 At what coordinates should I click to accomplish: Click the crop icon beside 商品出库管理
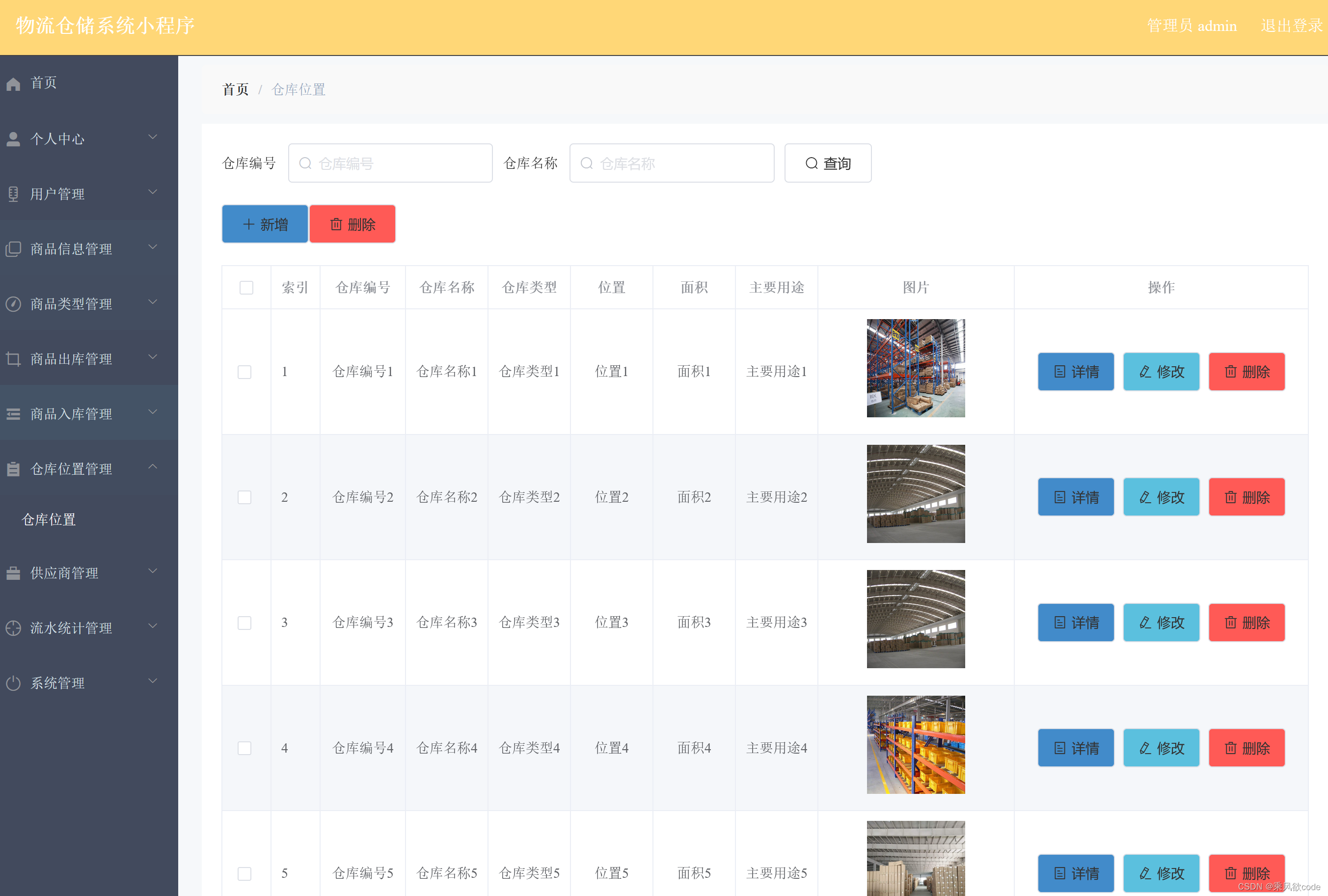(13, 359)
